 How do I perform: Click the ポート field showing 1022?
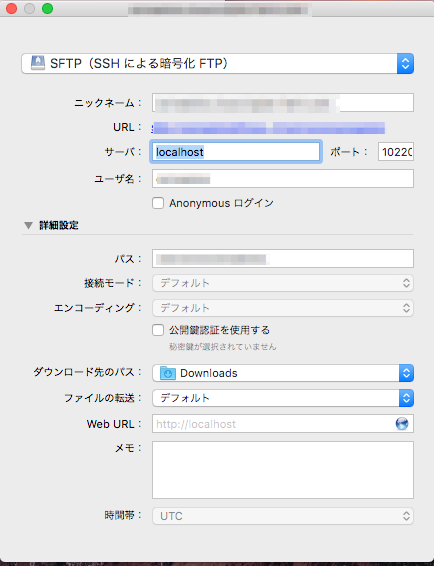pos(396,152)
